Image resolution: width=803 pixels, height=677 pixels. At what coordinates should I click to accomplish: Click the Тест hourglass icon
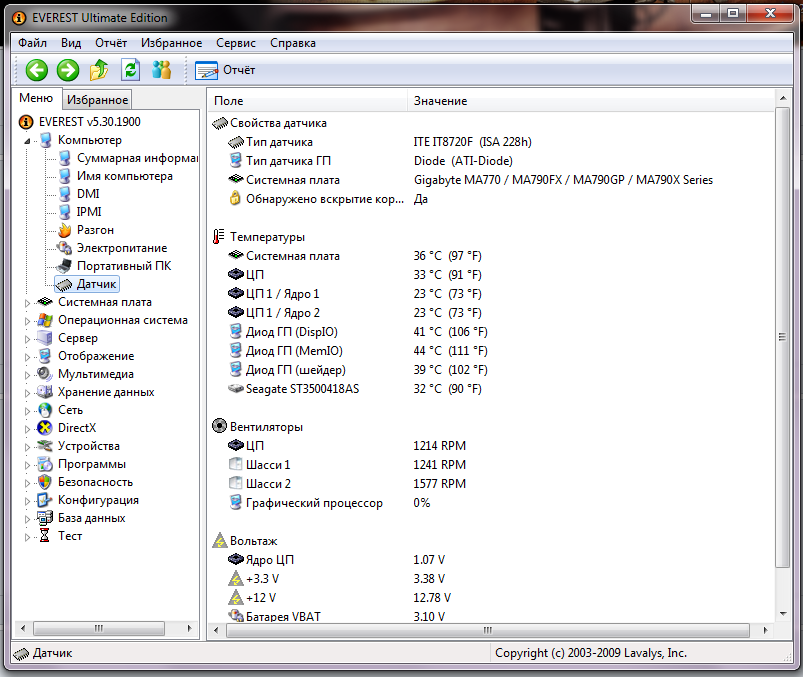tap(45, 536)
